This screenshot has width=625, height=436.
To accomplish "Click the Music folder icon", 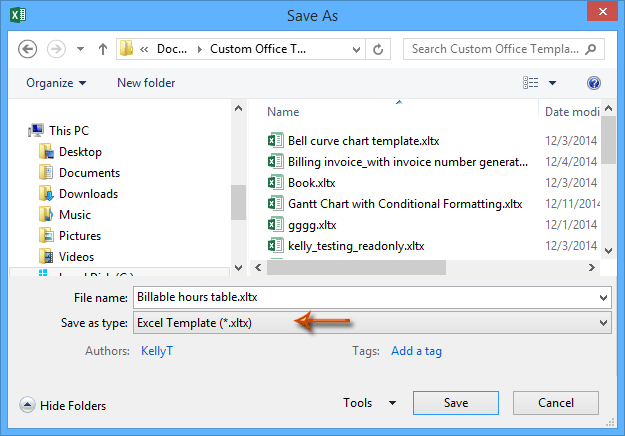I will point(46,214).
